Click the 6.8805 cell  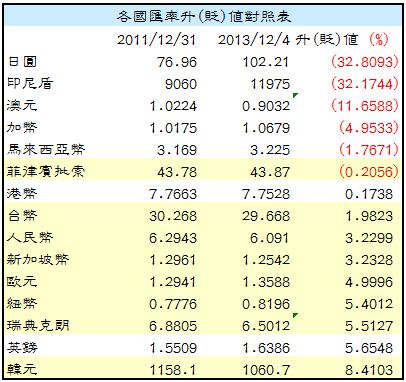(x=173, y=326)
